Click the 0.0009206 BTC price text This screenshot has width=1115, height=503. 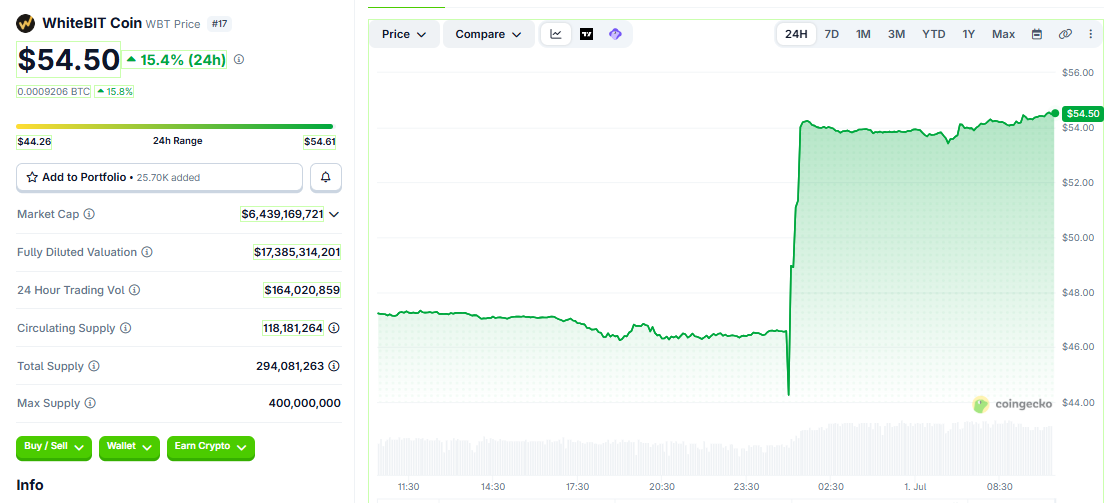[53, 92]
